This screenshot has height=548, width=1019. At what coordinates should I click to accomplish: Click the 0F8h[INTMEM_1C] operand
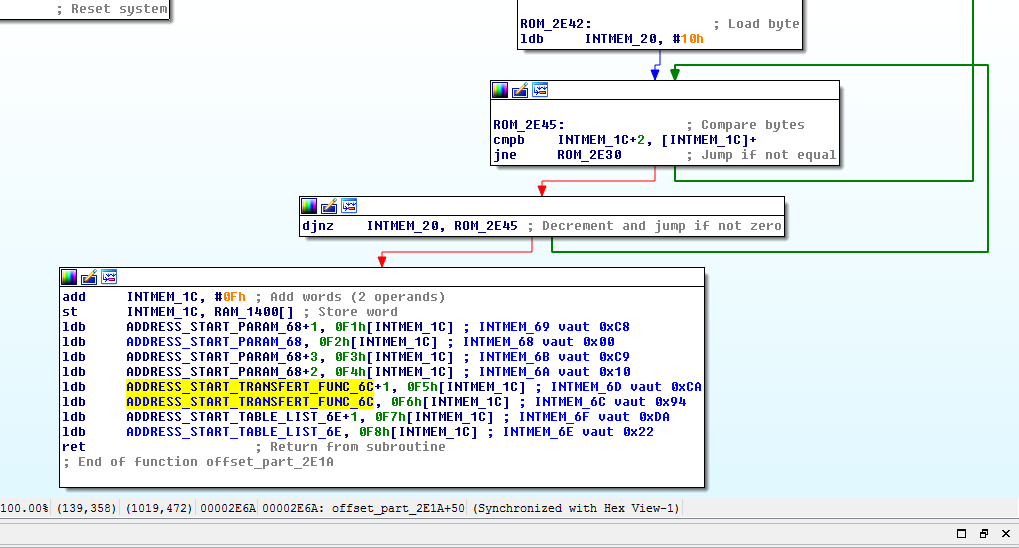tap(419, 432)
